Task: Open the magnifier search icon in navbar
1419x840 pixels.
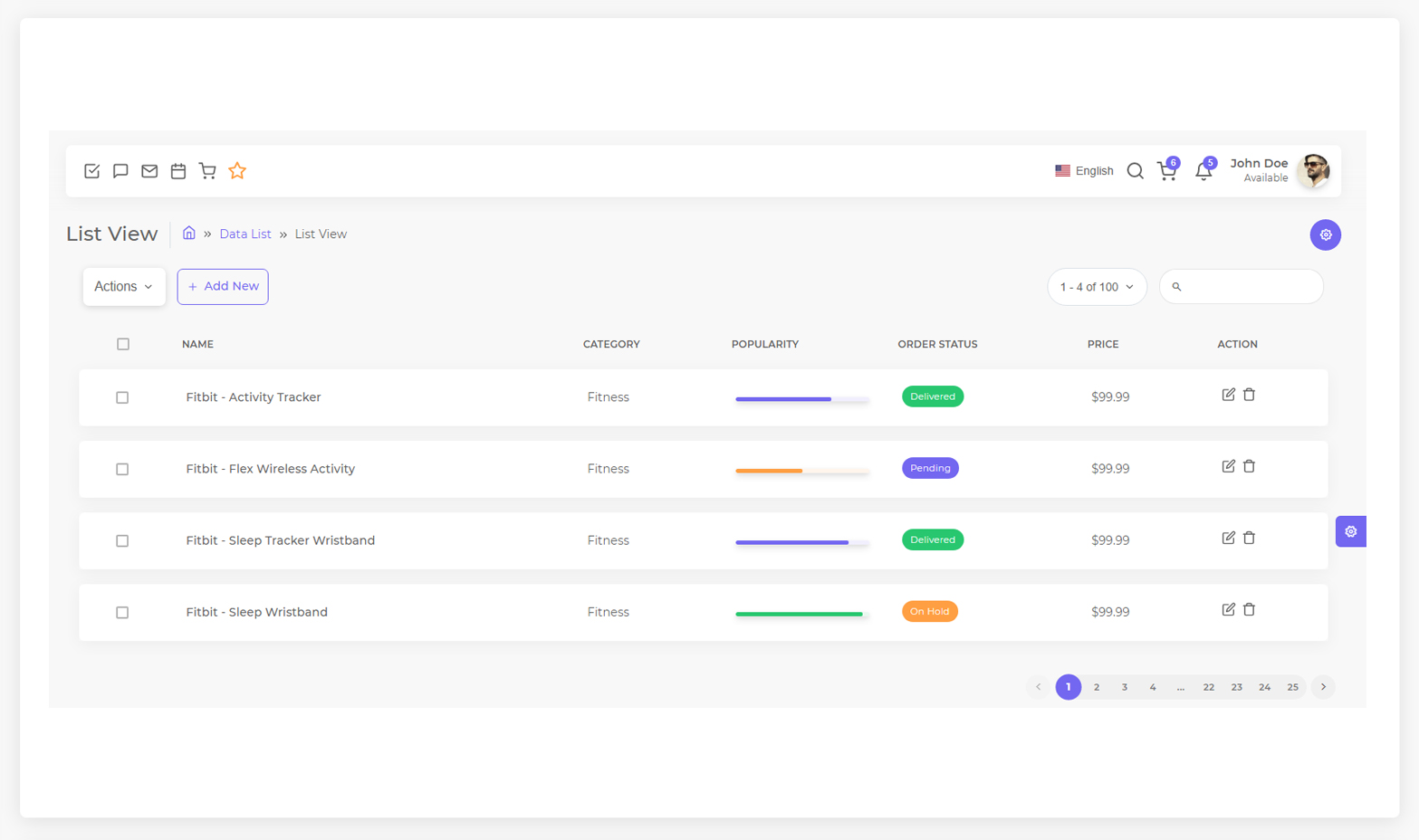Action: pyautogui.click(x=1135, y=171)
